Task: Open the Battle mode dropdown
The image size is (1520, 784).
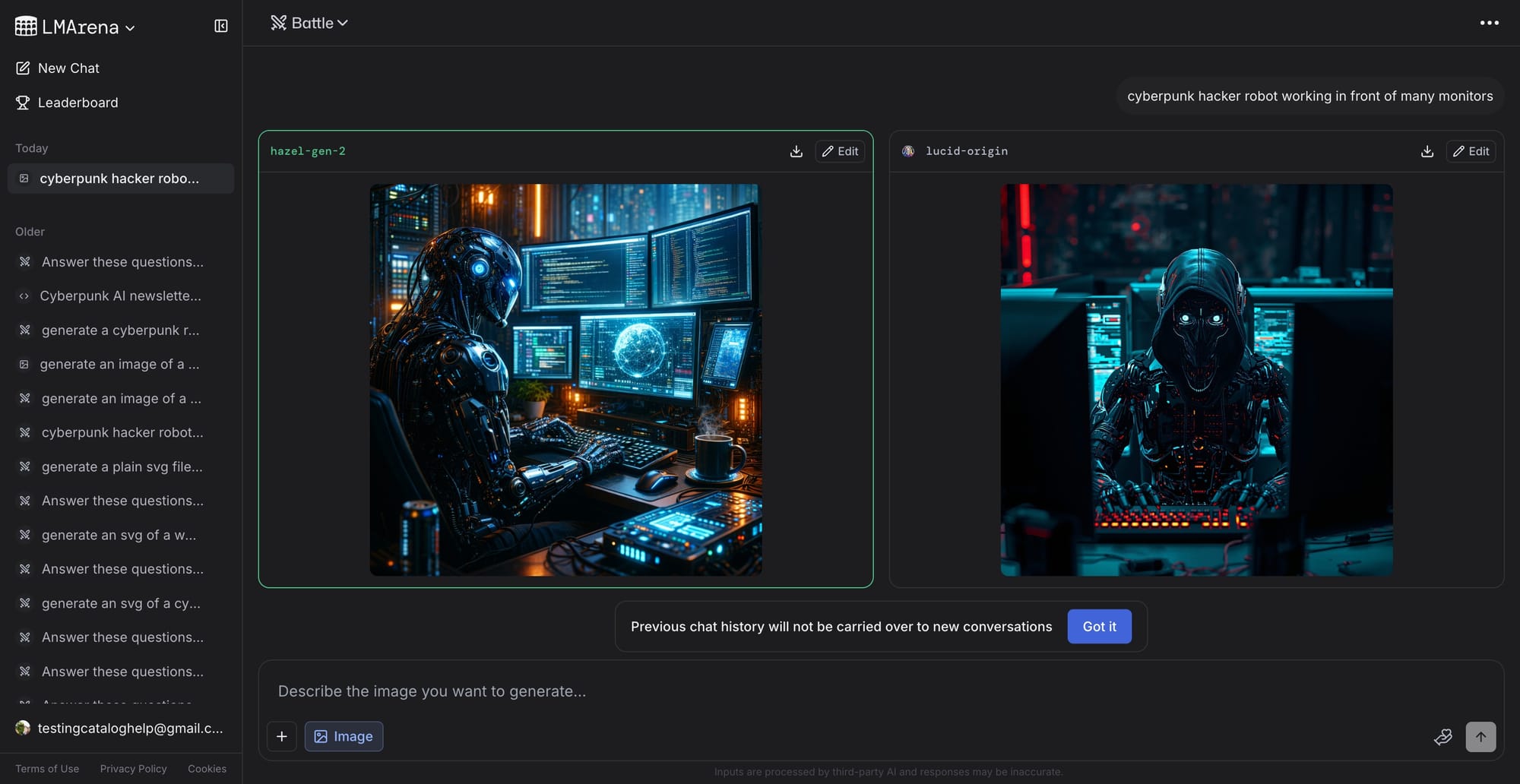Action: 310,23
